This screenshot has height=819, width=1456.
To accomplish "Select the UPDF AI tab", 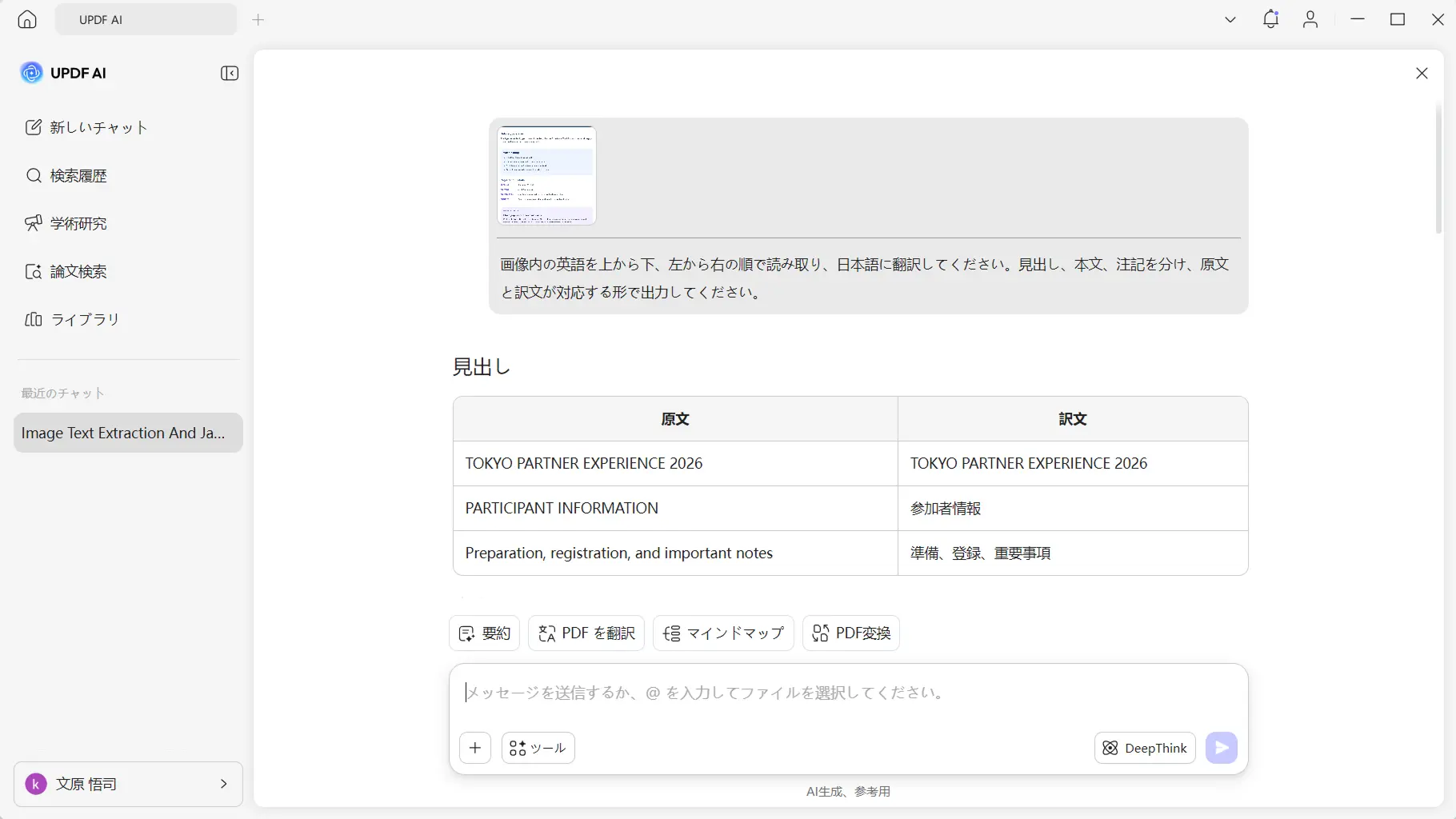I will pos(146,20).
